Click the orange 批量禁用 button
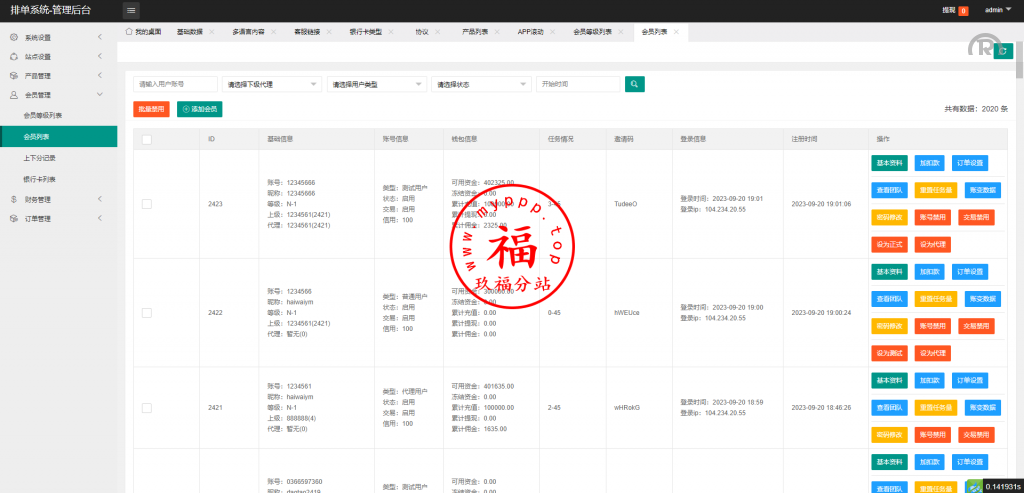The width and height of the screenshot is (1024, 493). [x=151, y=108]
